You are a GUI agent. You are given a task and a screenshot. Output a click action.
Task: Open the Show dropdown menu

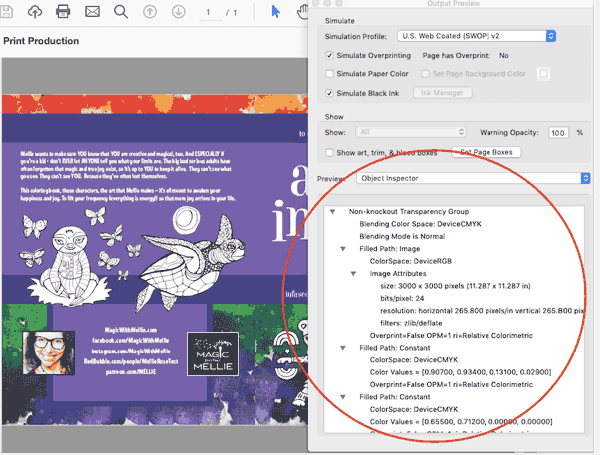coord(411,132)
